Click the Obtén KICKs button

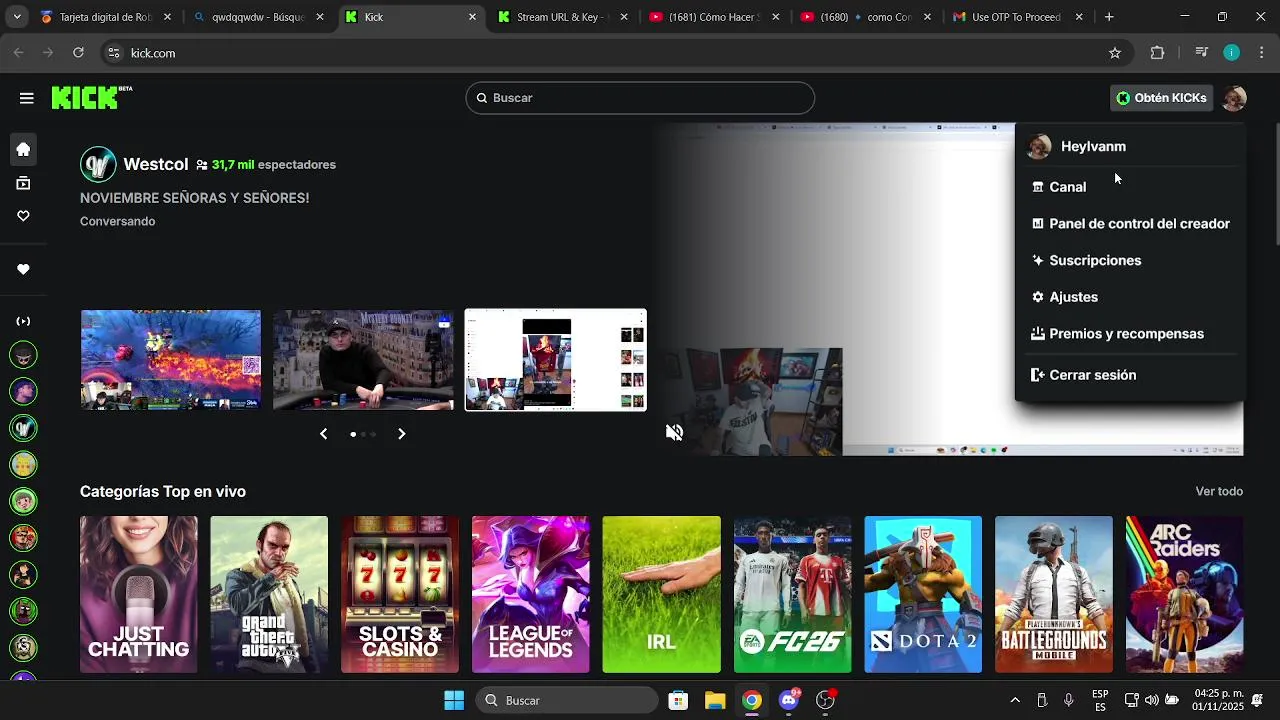pyautogui.click(x=1161, y=98)
